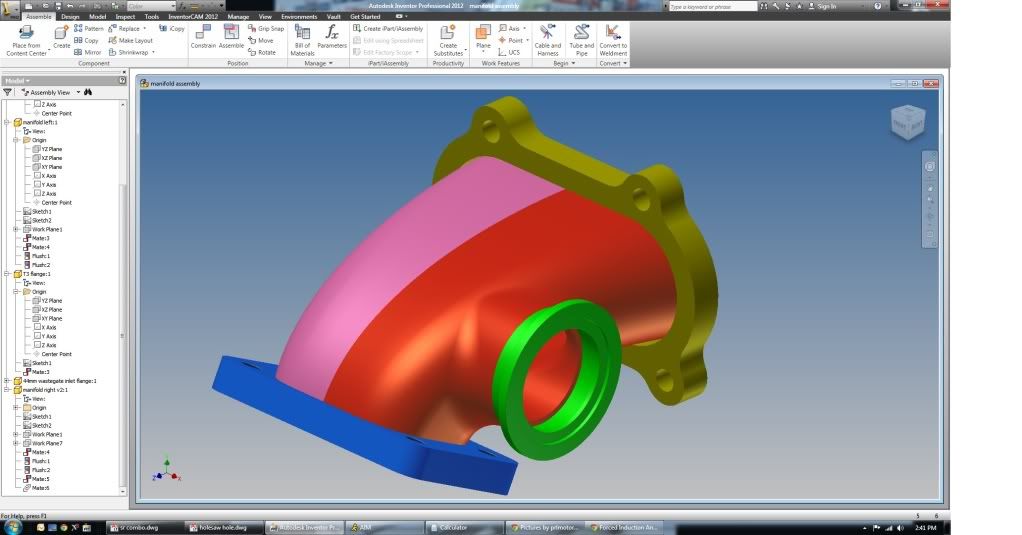Viewport: 1022px width, 535px height.
Task: Click Create Substitutes icon
Action: [448, 35]
